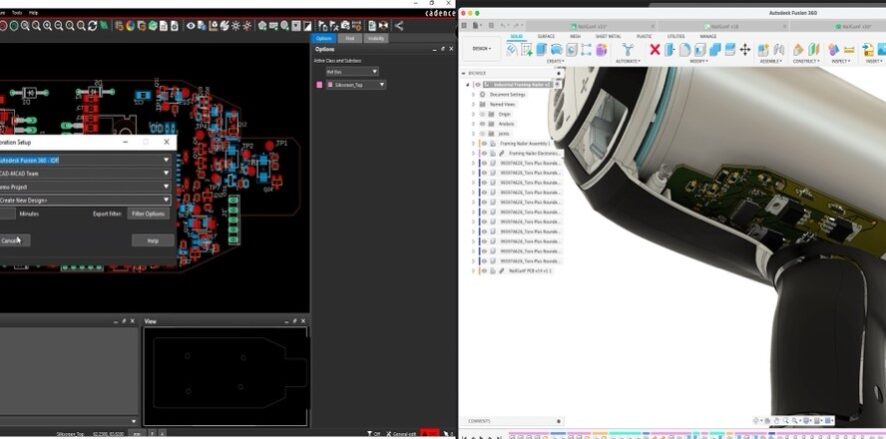
Task: Open the Create group dropdown in Fusion
Action: pos(554,61)
